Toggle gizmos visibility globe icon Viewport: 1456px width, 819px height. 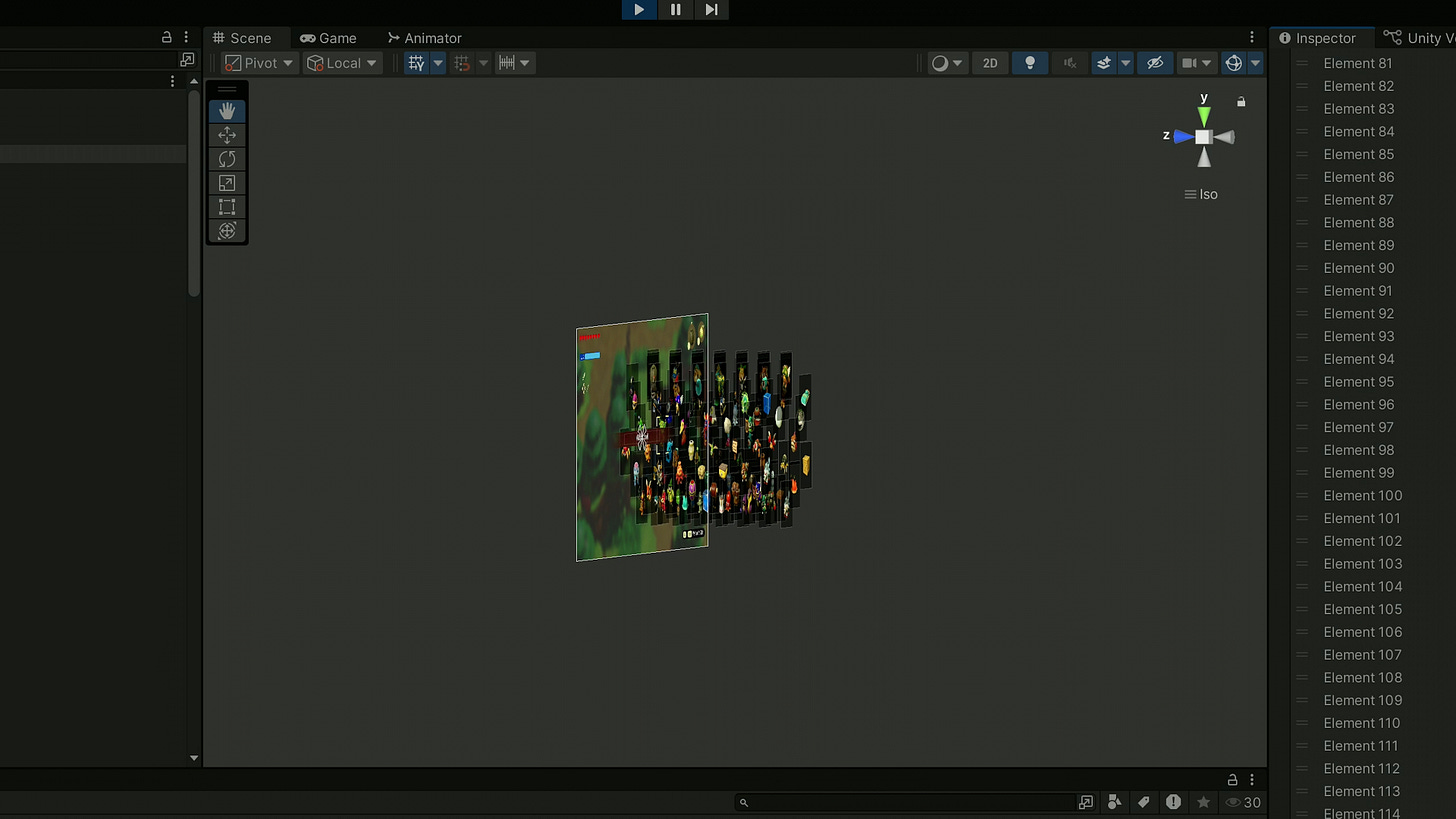tap(1234, 63)
